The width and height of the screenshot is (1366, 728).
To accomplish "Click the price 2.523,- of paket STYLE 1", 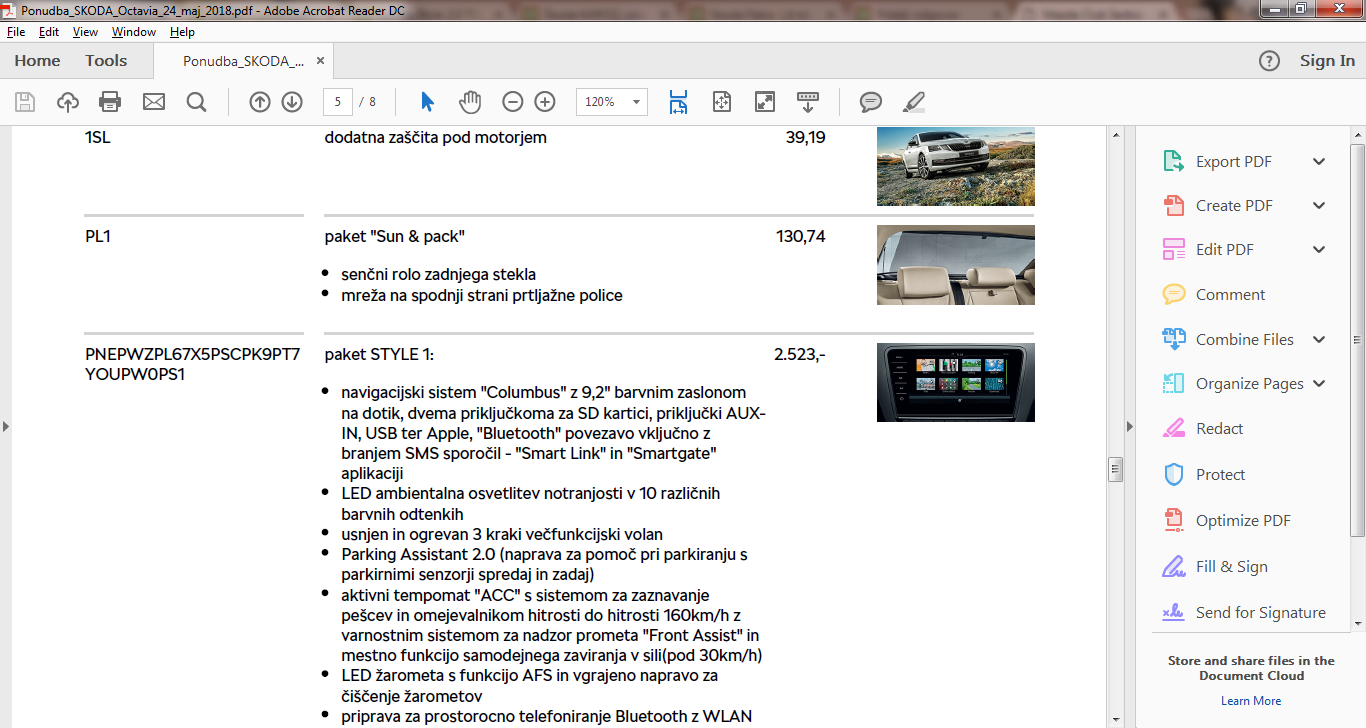I will 800,355.
